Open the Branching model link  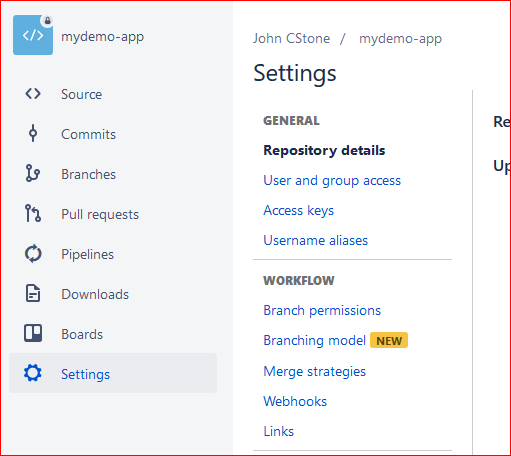pos(315,341)
